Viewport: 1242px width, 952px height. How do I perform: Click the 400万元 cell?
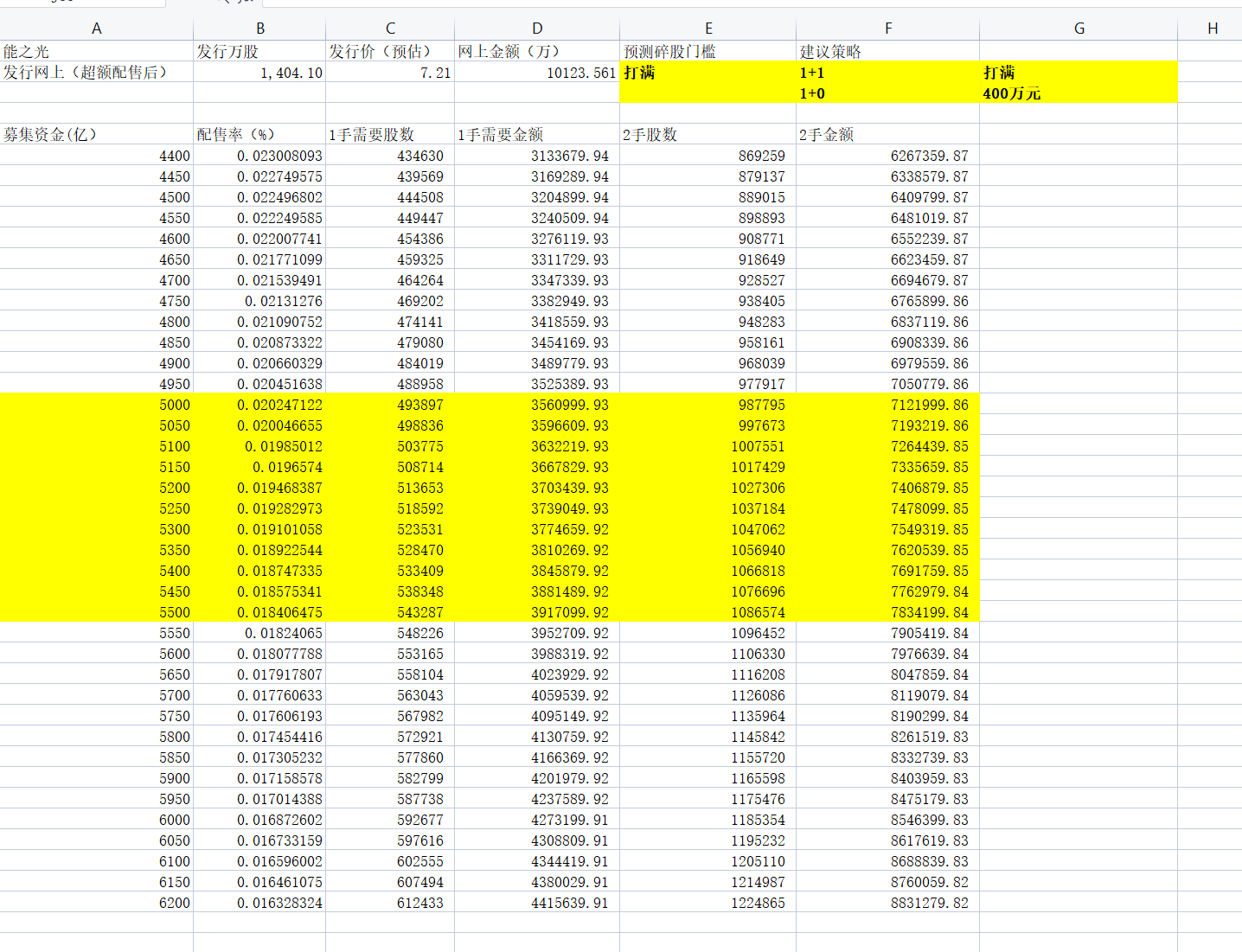1079,93
